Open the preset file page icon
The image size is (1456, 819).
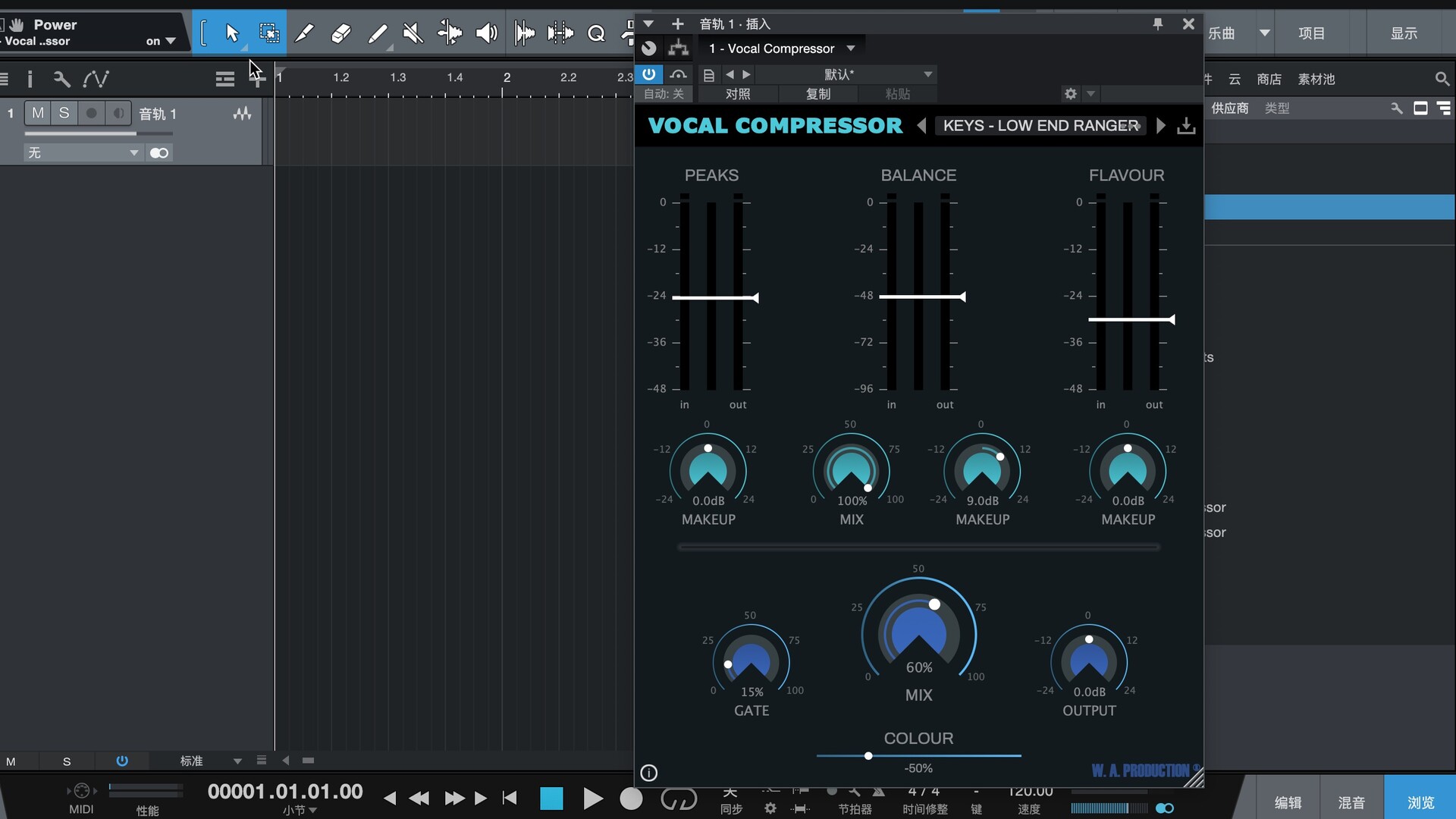(x=709, y=74)
